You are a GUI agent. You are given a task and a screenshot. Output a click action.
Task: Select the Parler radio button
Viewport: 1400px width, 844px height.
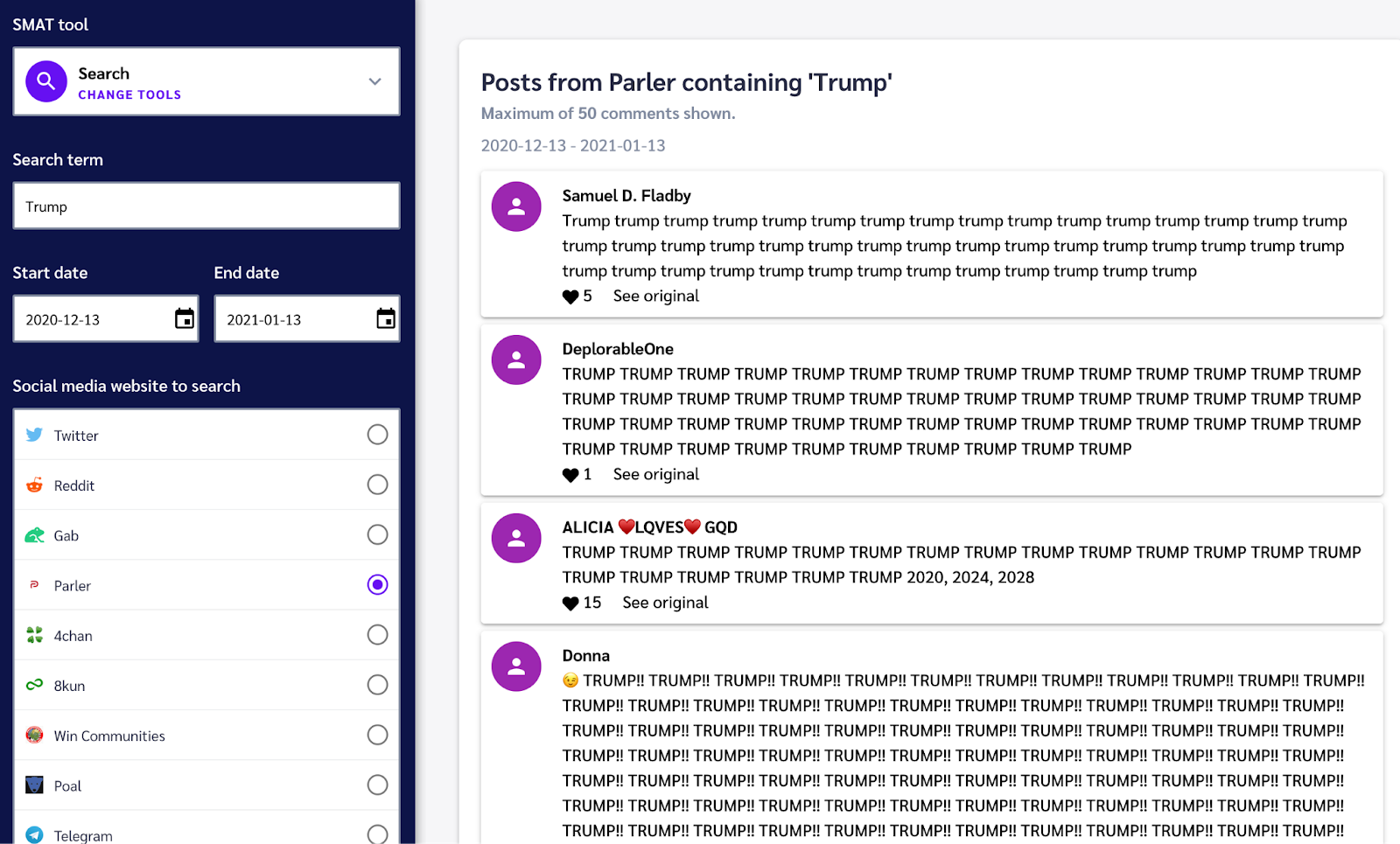click(377, 584)
